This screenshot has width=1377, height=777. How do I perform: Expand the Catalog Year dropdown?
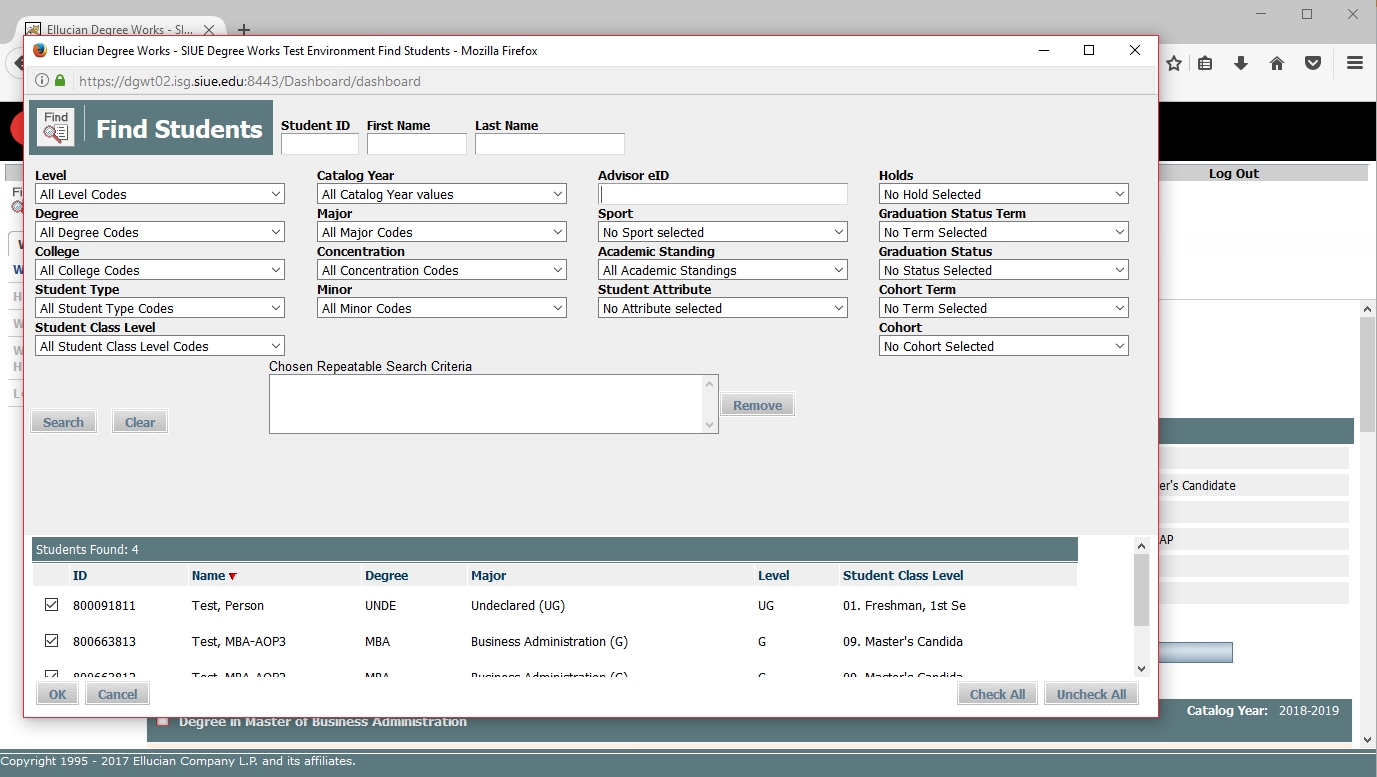click(x=442, y=194)
